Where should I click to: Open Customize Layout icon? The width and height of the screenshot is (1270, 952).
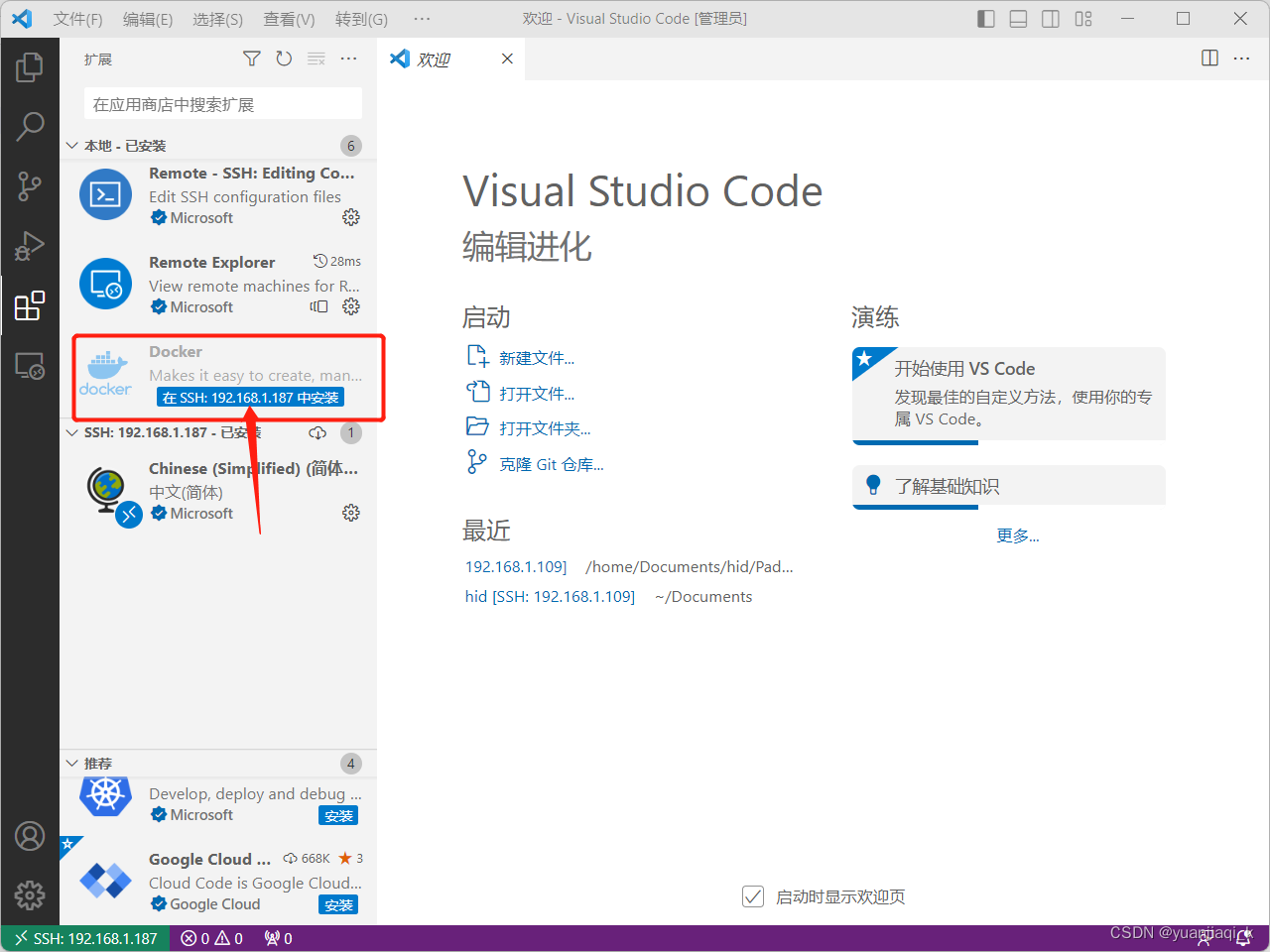(x=1083, y=19)
